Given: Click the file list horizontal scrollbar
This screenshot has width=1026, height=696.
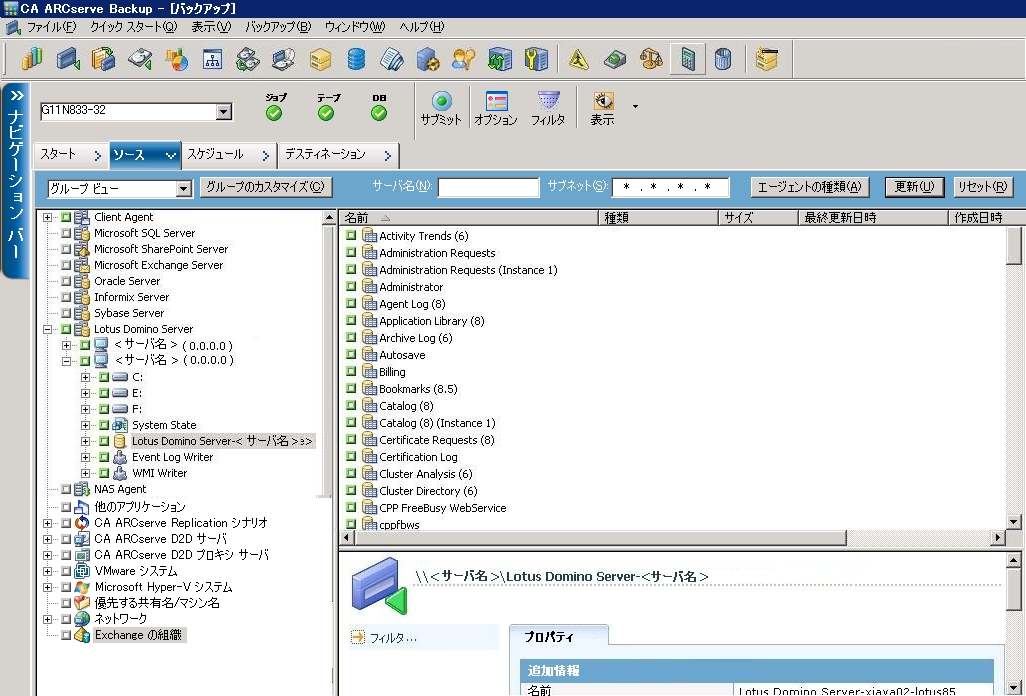Looking at the screenshot, I should (x=670, y=538).
